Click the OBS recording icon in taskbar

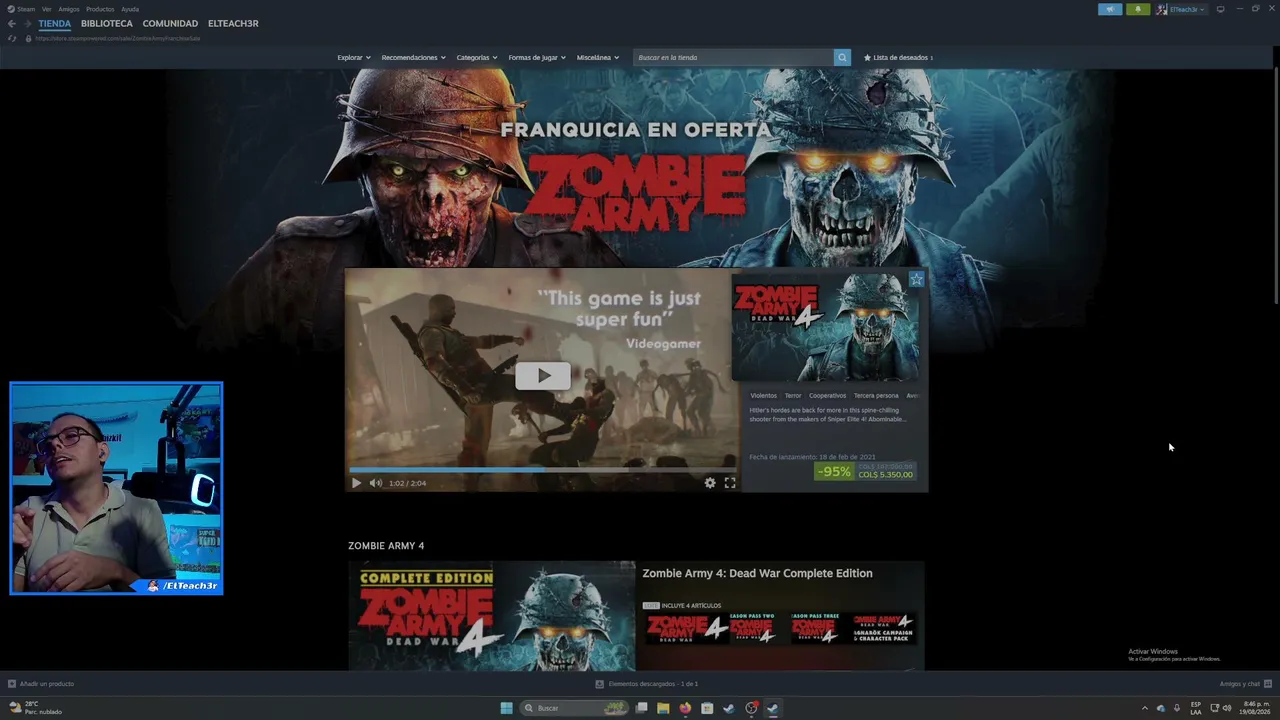[x=751, y=708]
